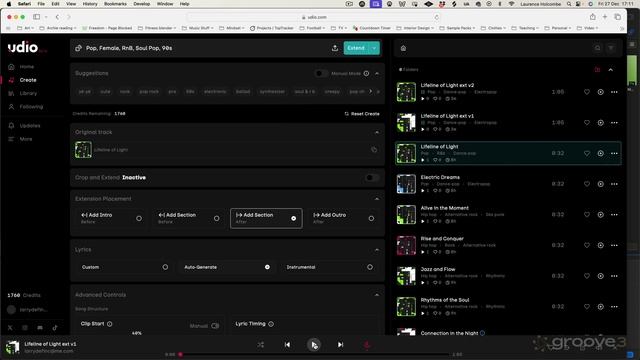Open More in sidebar

(x=26, y=139)
